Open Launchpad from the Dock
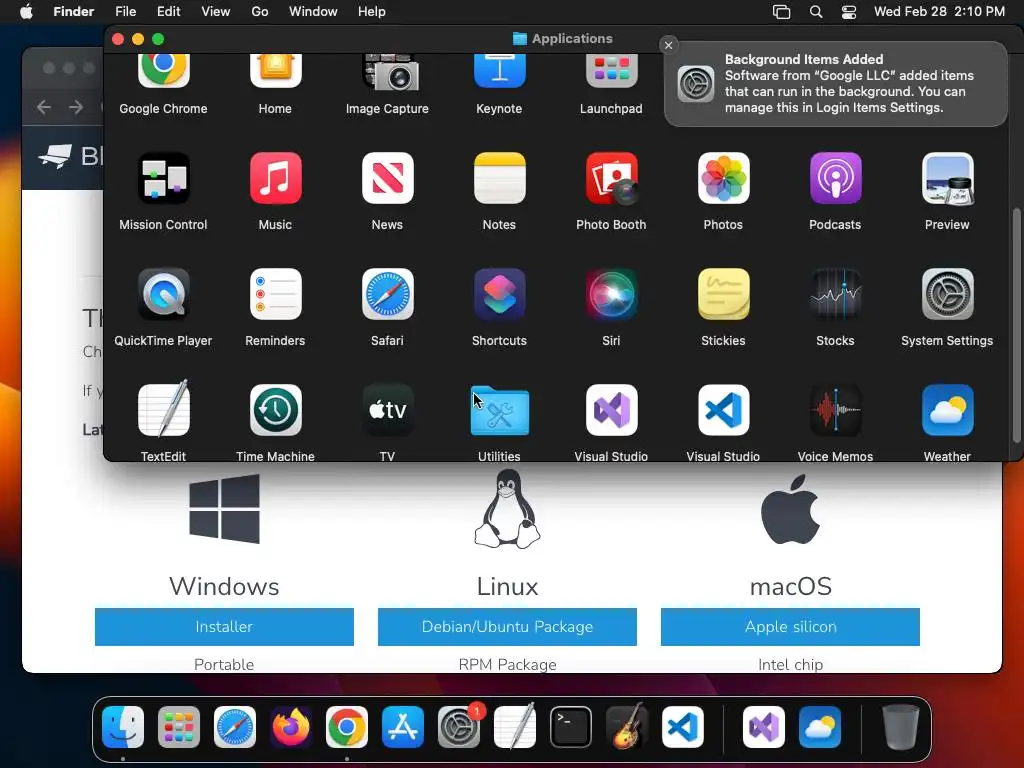 click(179, 727)
